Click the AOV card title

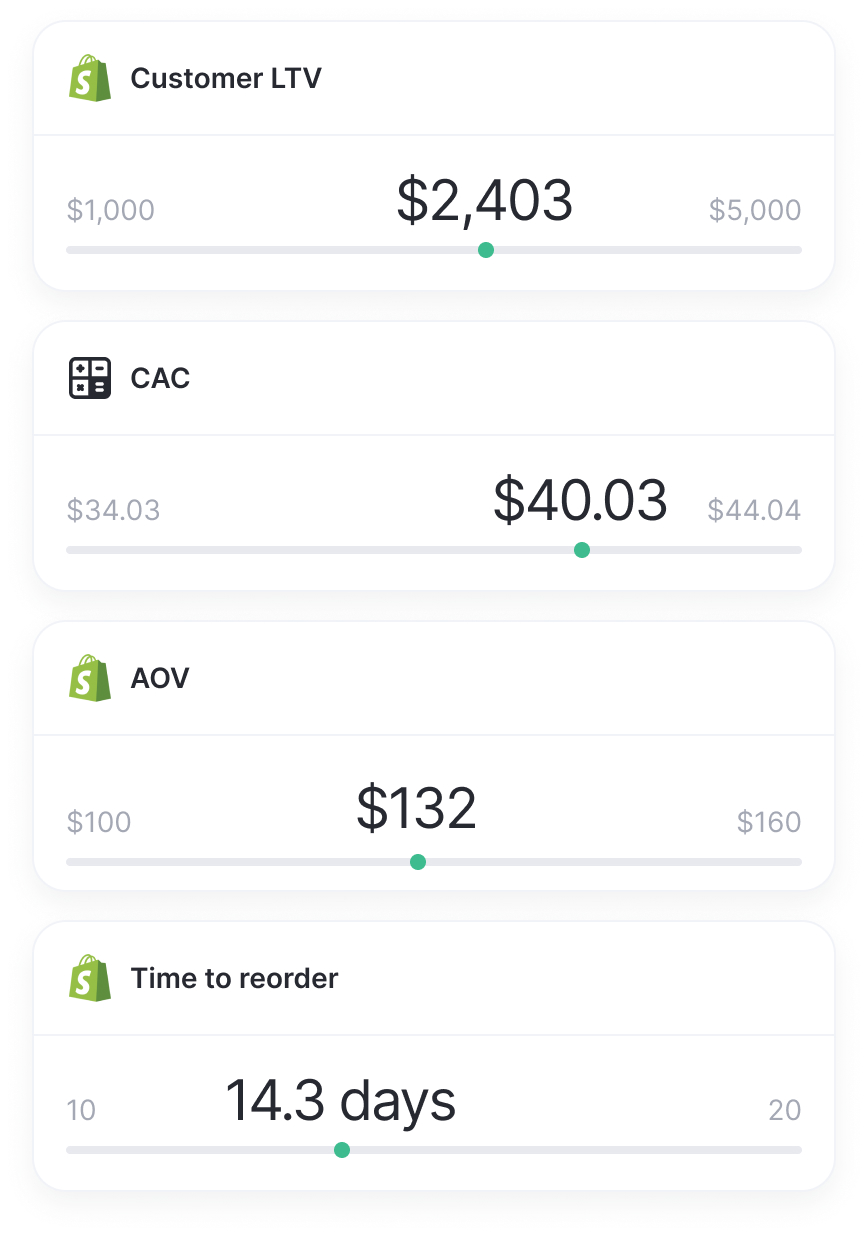pyautogui.click(x=160, y=678)
